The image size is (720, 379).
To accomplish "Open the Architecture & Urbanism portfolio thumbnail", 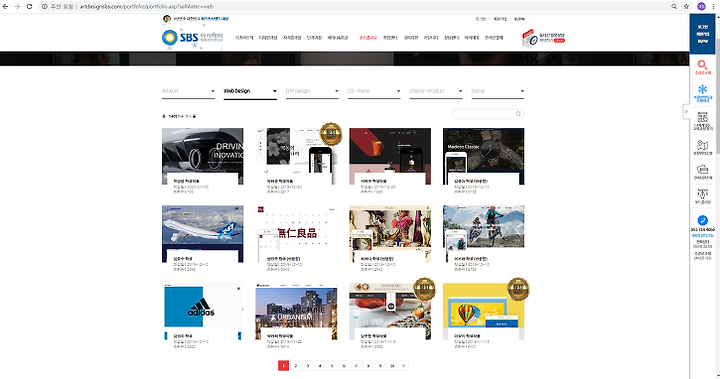I will [296, 311].
